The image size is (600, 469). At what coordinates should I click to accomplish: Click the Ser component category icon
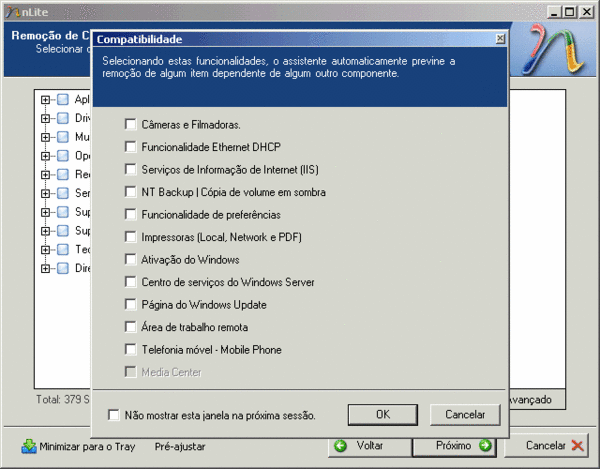coord(63,193)
